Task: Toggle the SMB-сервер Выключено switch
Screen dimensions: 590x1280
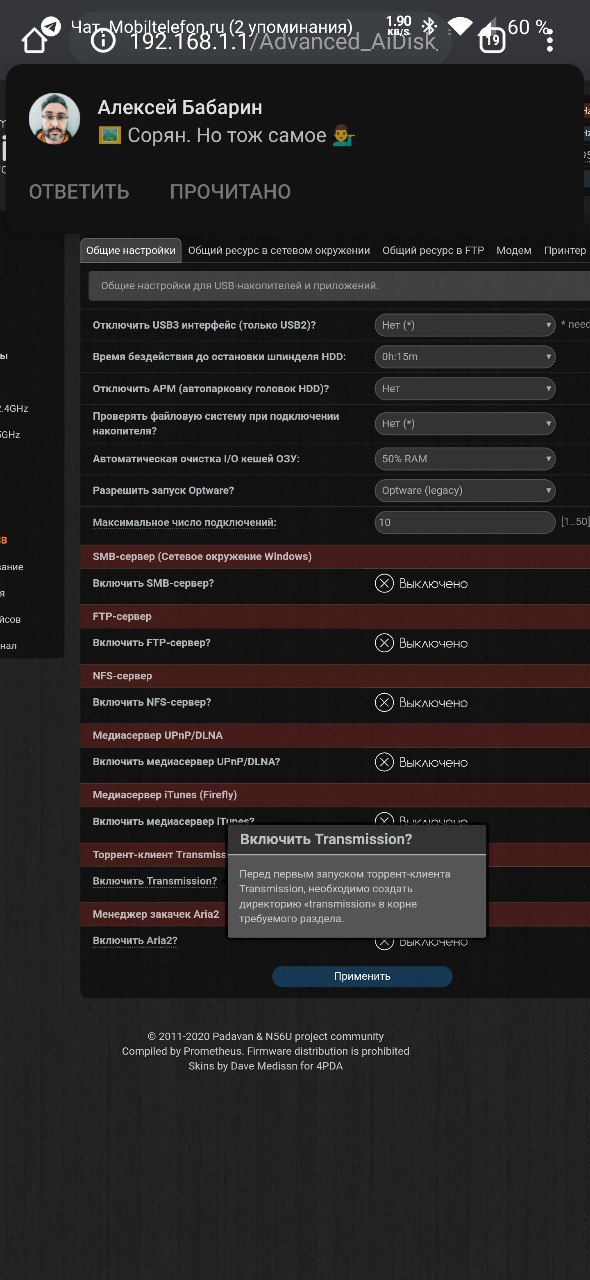Action: click(421, 583)
